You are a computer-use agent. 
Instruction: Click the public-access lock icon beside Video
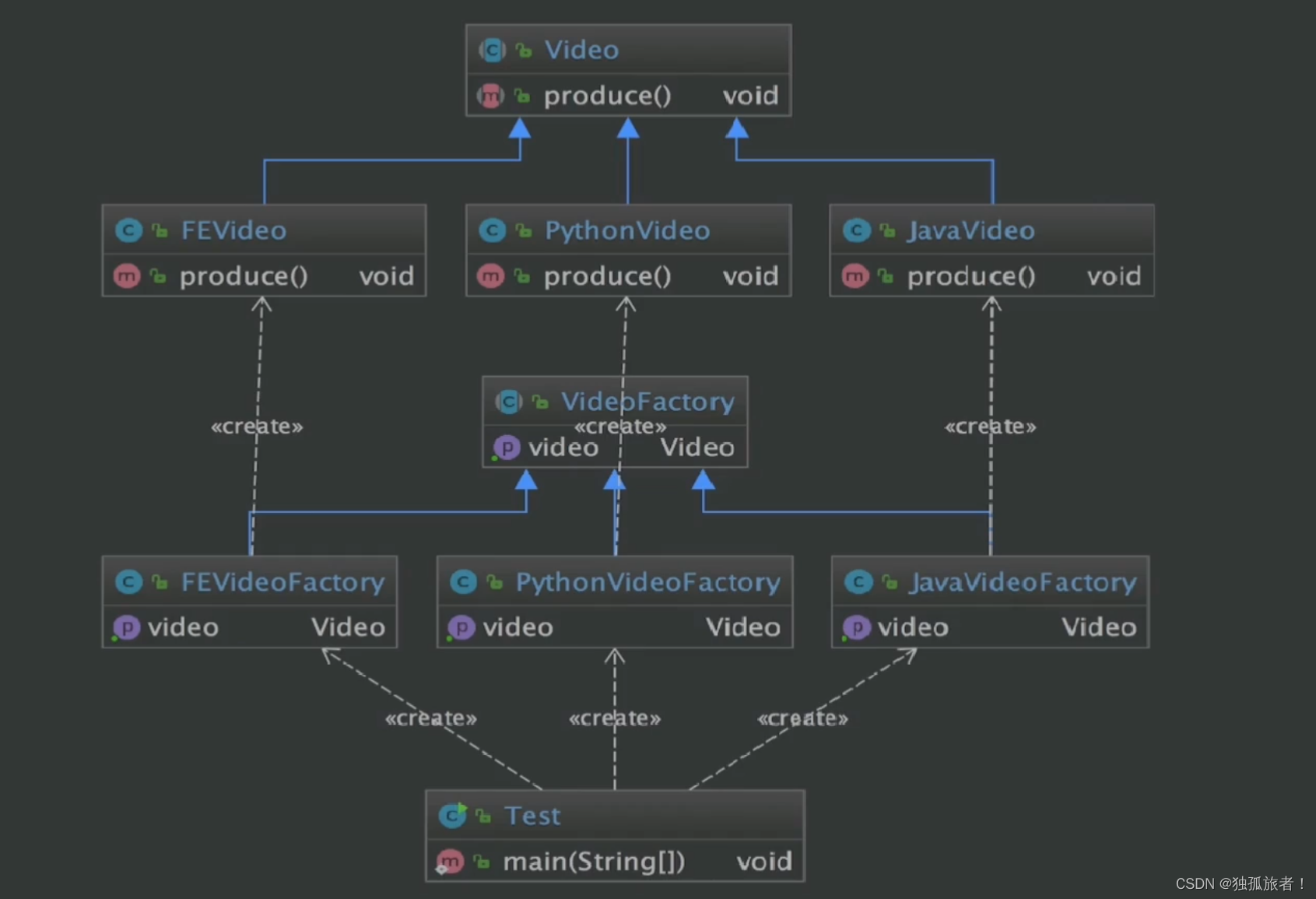coord(524,51)
